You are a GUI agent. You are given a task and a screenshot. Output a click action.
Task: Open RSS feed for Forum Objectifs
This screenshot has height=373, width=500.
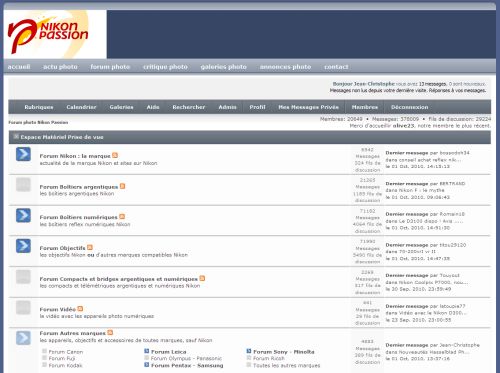(x=90, y=247)
